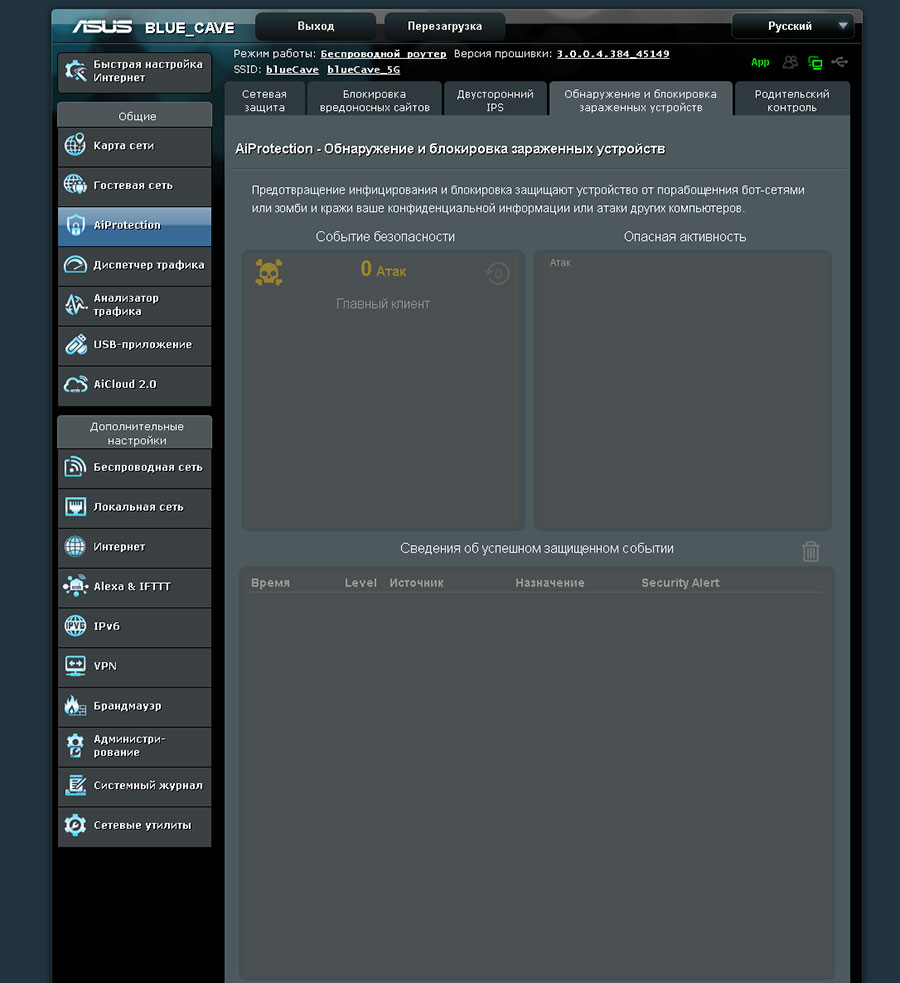This screenshot has width=900, height=983.
Task: Switch to Блокировка вредоносных сайтов tab
Action: click(375, 100)
